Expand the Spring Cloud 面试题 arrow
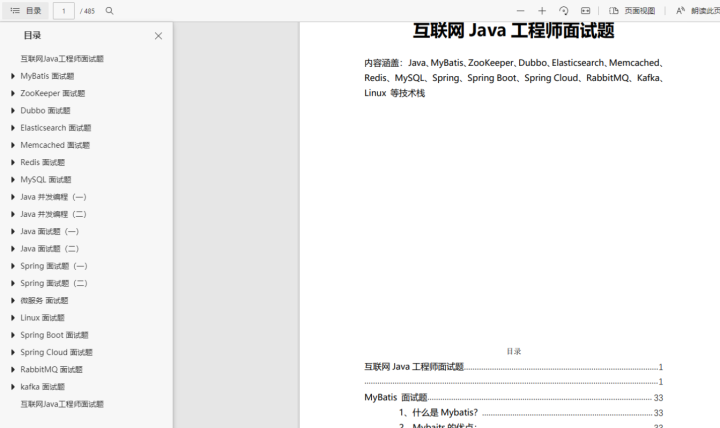 pos(13,352)
